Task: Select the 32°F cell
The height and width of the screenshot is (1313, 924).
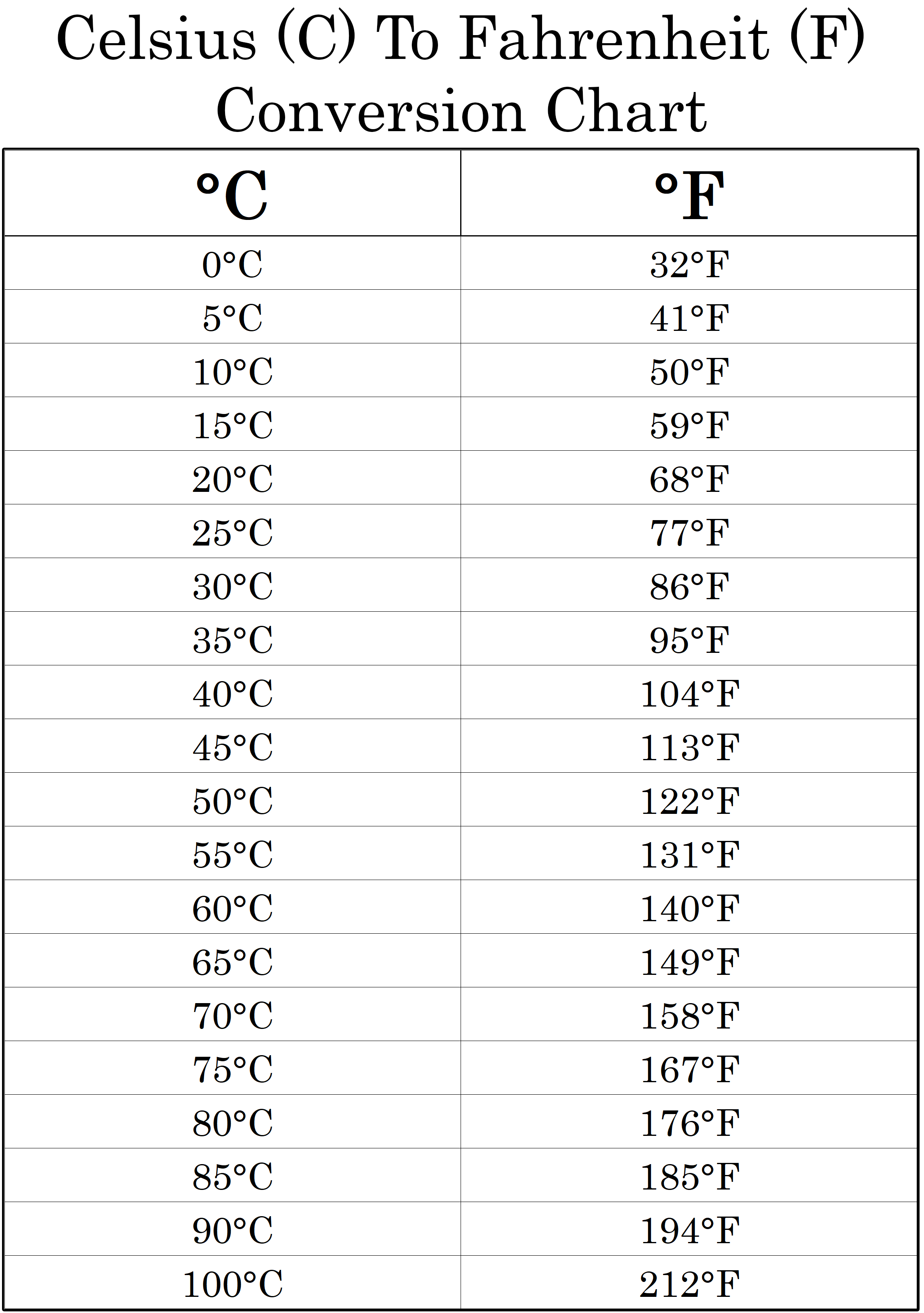Action: [x=689, y=265]
